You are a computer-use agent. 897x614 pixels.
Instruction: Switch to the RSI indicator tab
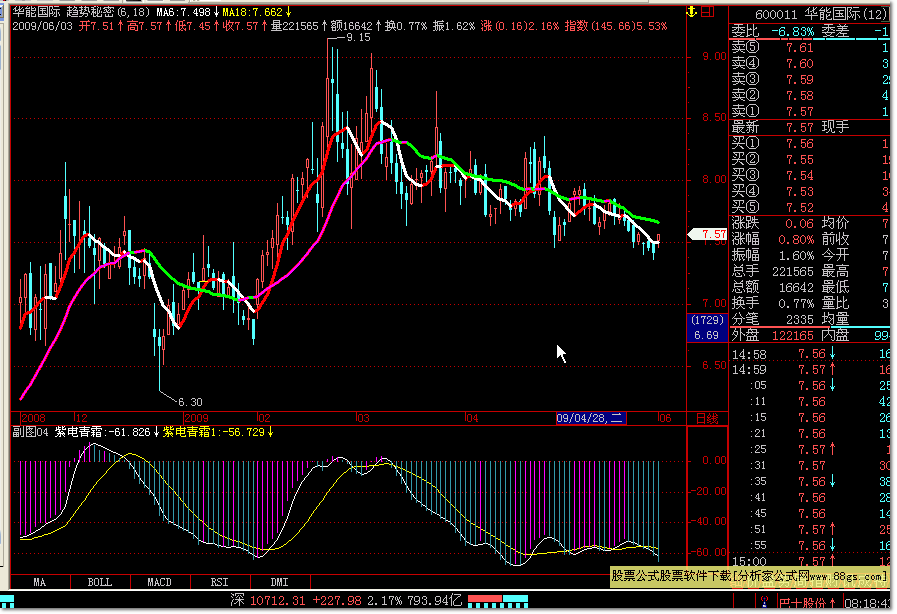[x=219, y=583]
